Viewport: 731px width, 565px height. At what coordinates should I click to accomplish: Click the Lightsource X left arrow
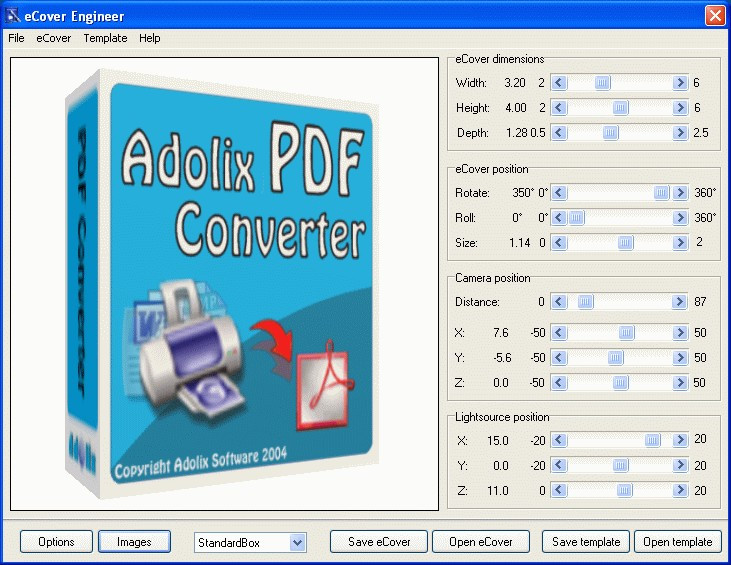559,440
